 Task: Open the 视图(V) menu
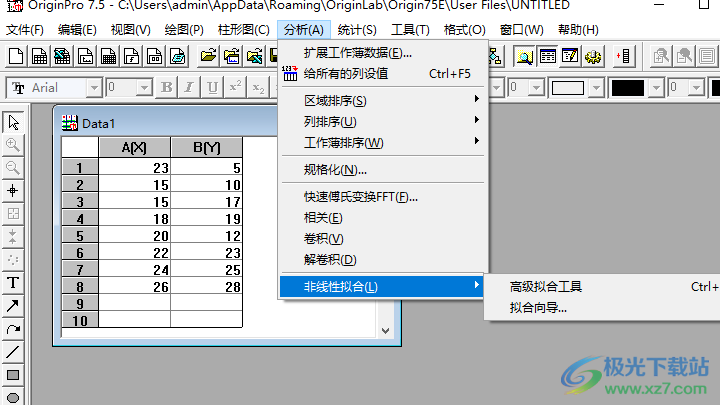pyautogui.click(x=131, y=30)
